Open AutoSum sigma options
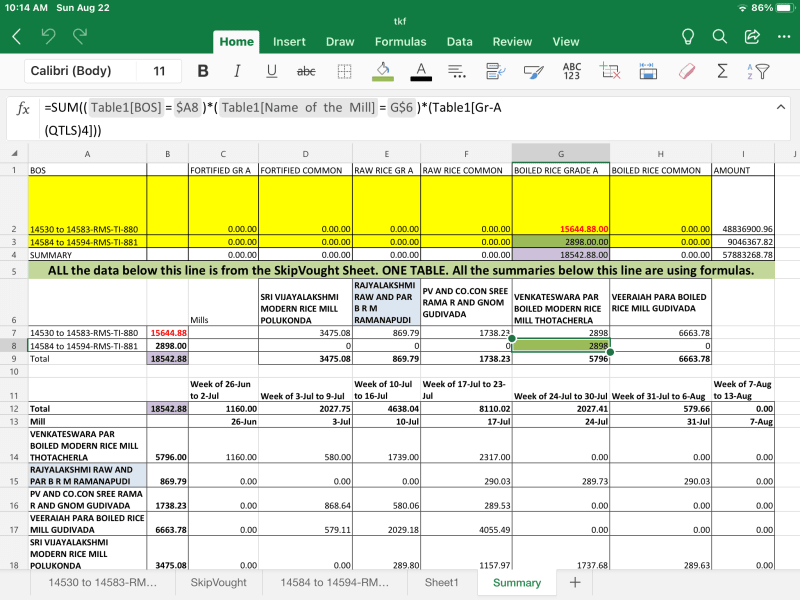800x600 pixels. [x=722, y=71]
